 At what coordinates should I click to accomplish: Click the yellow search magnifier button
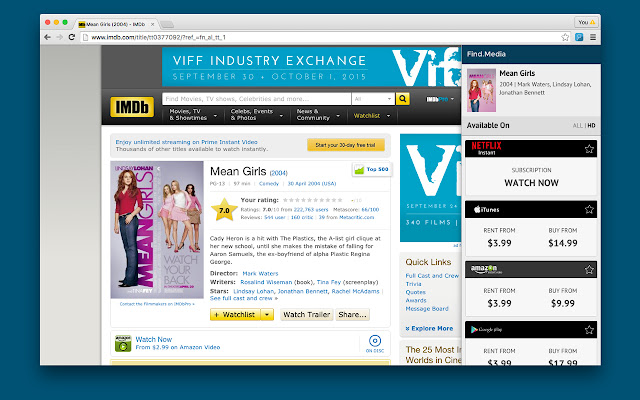pyautogui.click(x=402, y=99)
